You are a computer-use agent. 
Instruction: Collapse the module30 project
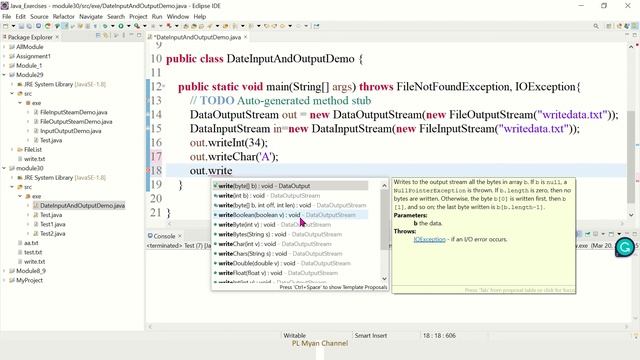[4, 168]
